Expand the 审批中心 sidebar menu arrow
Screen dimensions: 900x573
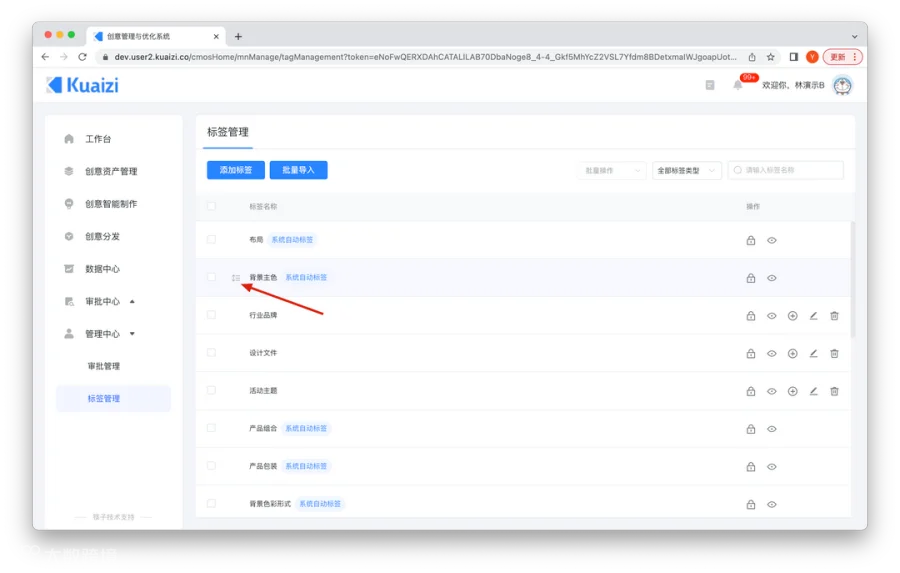click(x=133, y=301)
